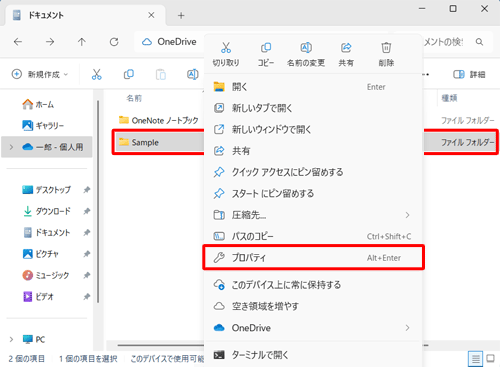This screenshot has height=367, width=500.
Task: Go up one folder level
Action: [82, 42]
